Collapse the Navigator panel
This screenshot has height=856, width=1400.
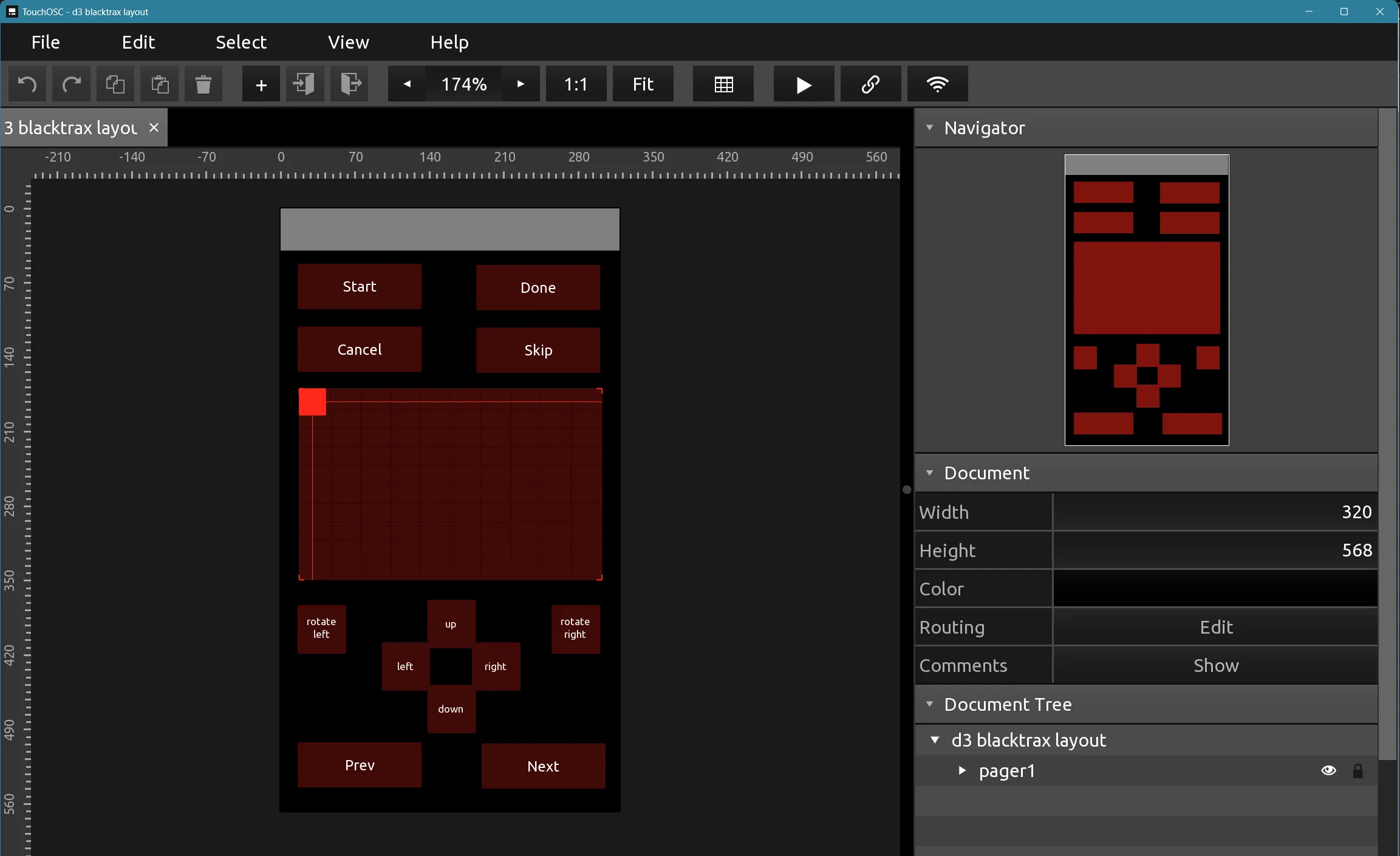[x=930, y=128]
